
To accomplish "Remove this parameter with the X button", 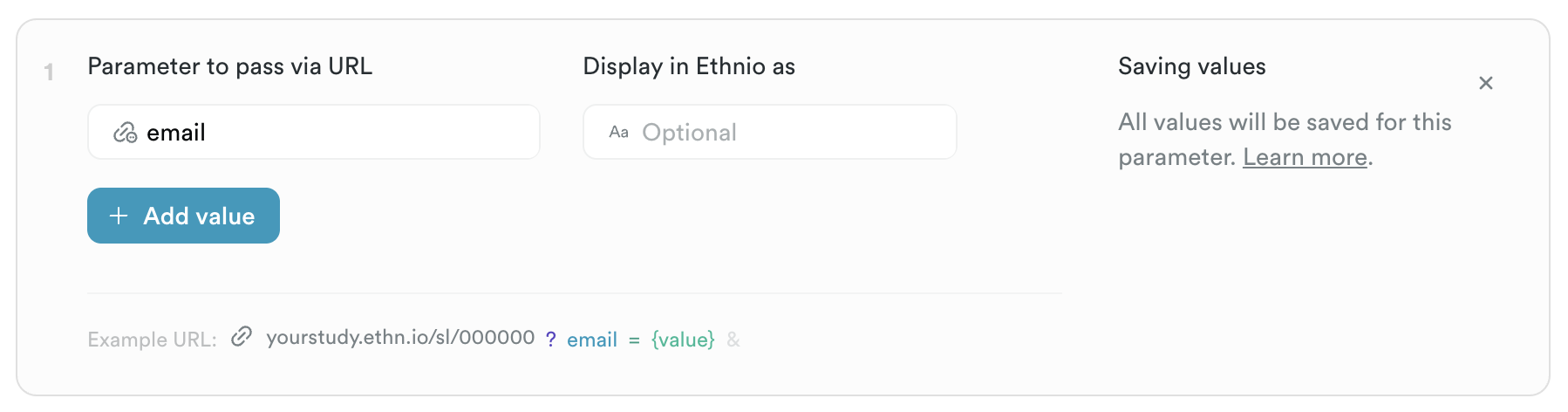I will (x=1486, y=83).
